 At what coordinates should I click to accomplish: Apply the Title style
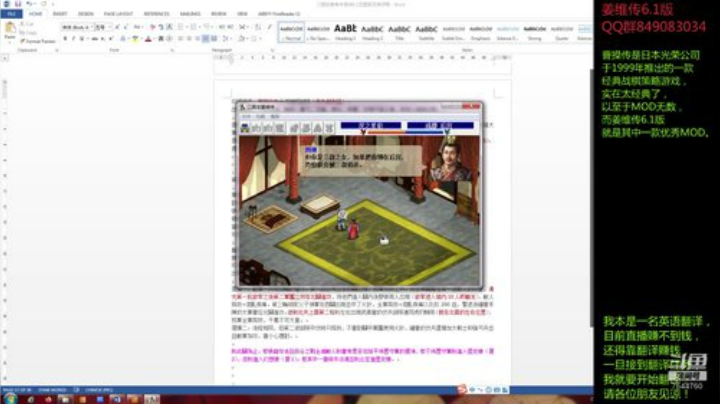click(x=399, y=32)
